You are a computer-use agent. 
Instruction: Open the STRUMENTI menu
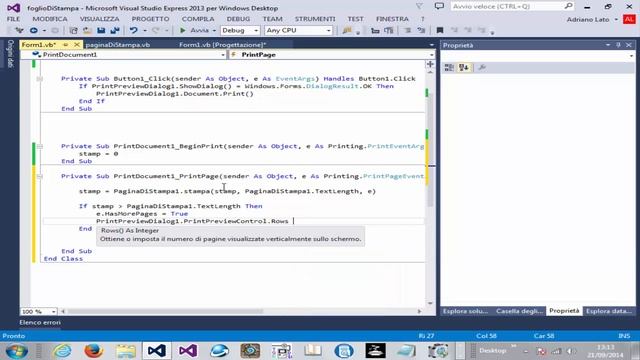(x=315, y=19)
